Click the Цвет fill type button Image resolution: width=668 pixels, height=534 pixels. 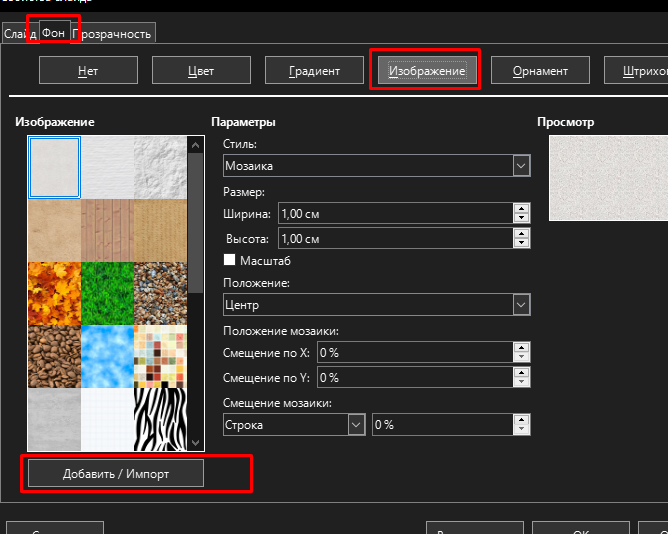pyautogui.click(x=201, y=71)
